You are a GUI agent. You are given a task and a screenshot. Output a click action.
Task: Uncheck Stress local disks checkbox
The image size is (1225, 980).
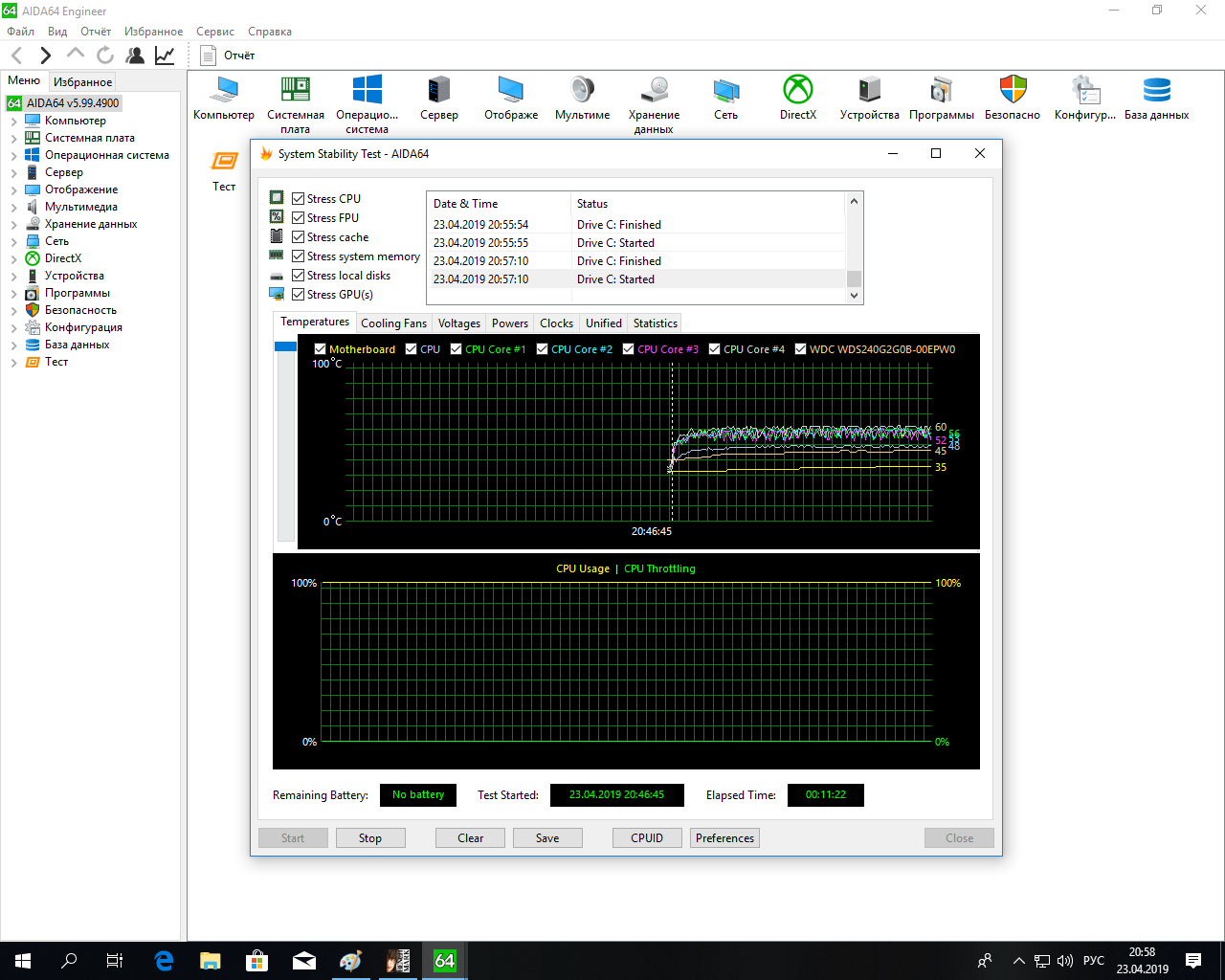[x=299, y=276]
